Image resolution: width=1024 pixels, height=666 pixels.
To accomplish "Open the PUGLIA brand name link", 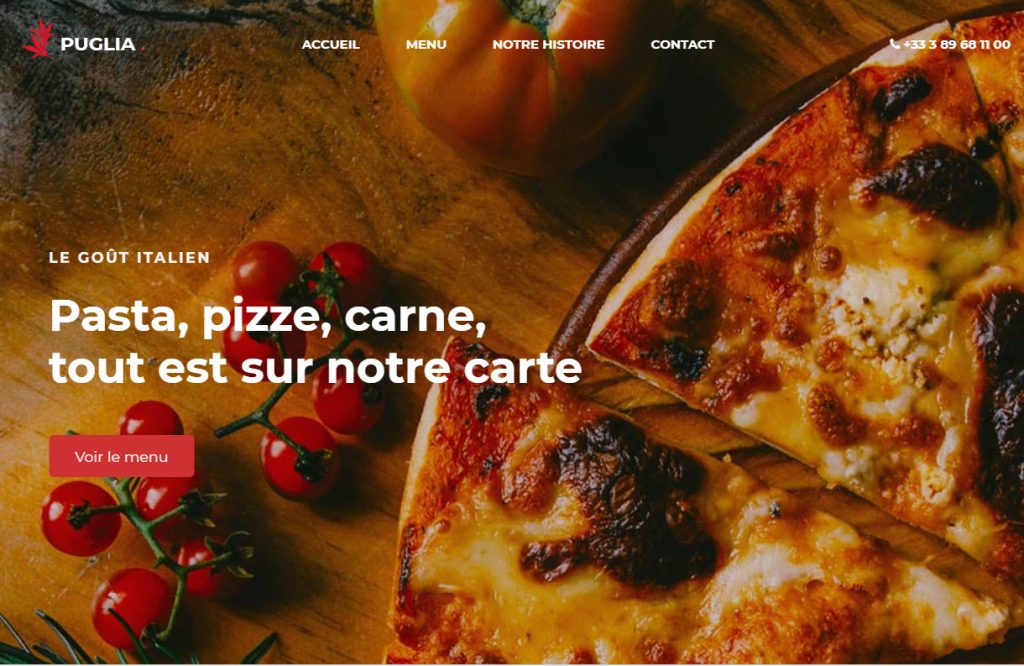I will (98, 44).
